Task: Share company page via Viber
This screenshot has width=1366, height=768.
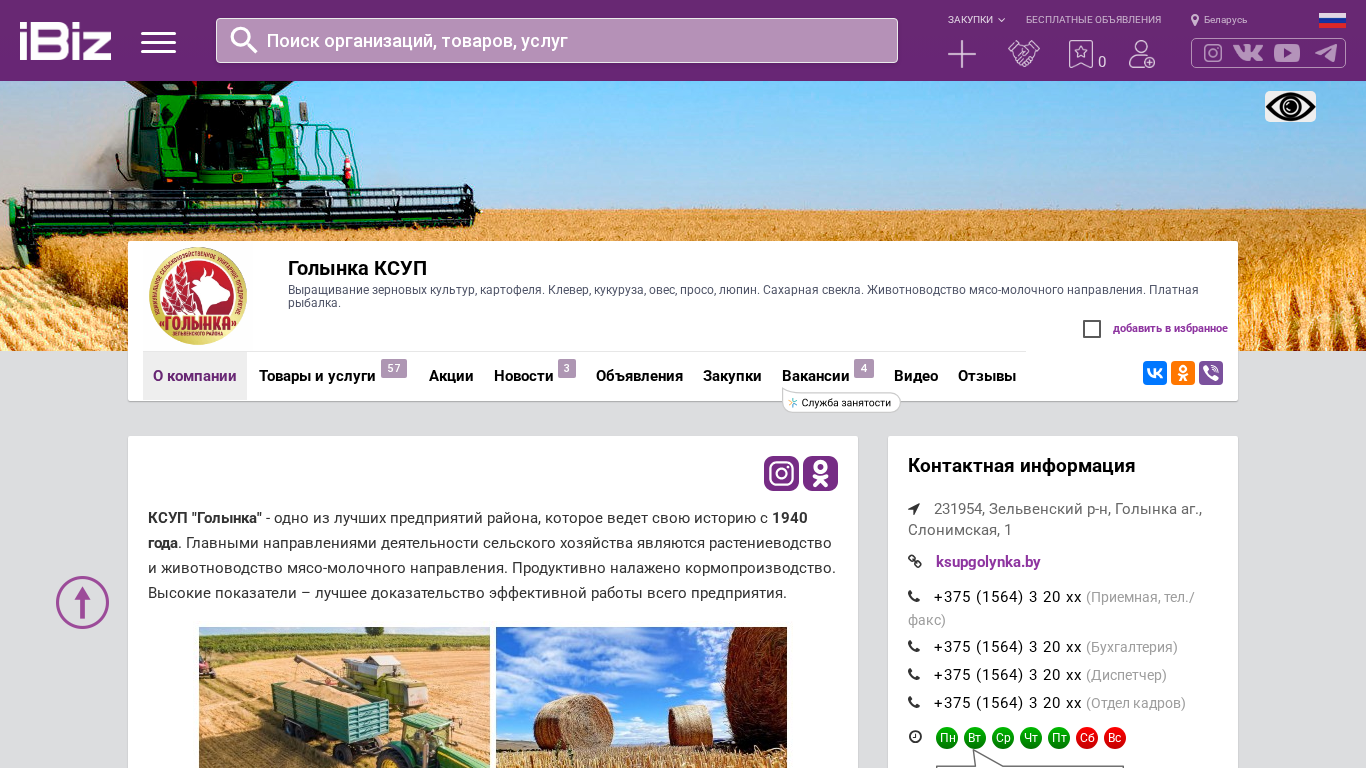Action: [x=1211, y=373]
